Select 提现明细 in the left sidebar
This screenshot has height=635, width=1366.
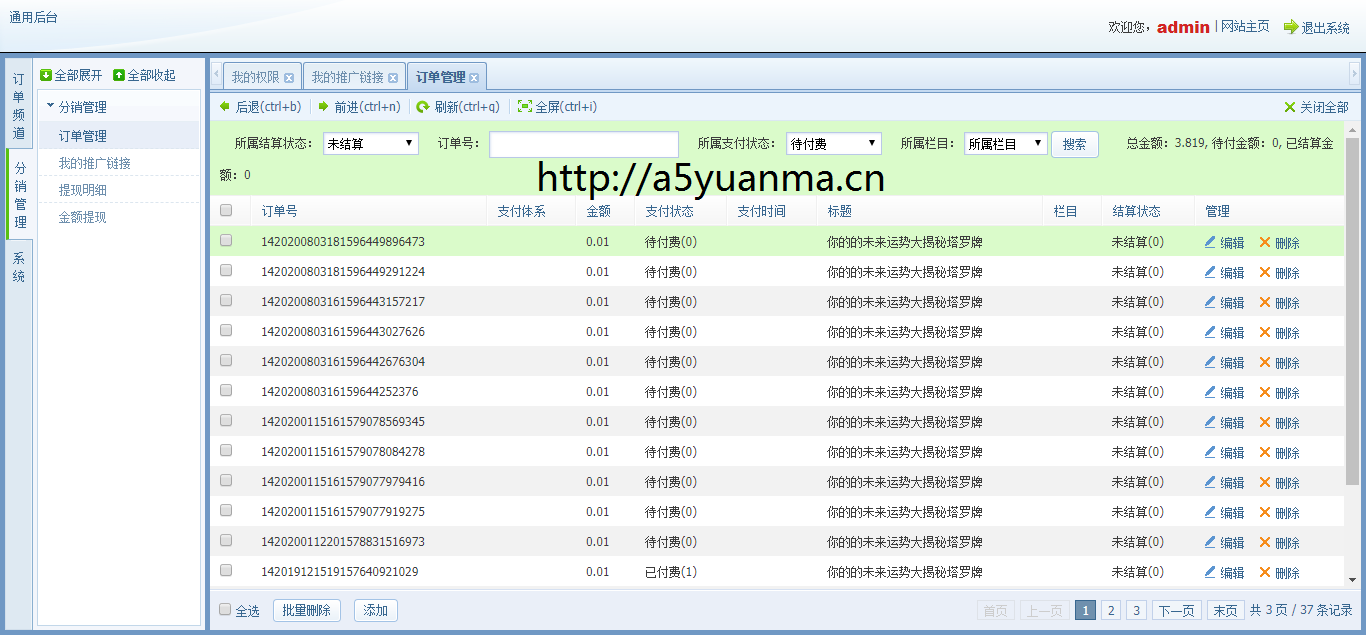pyautogui.click(x=83, y=190)
